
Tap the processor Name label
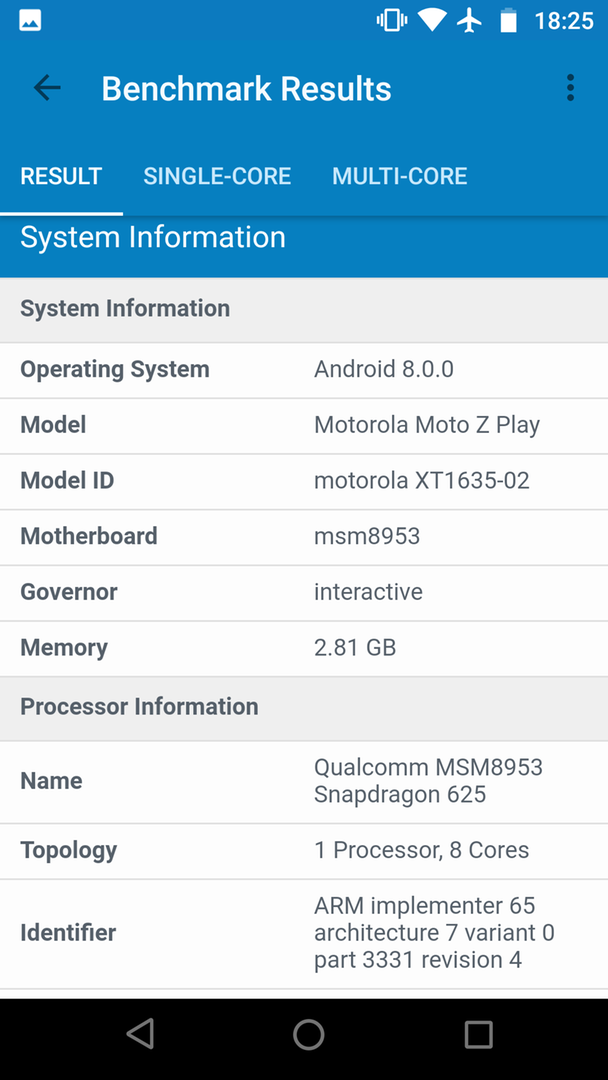pyautogui.click(x=51, y=781)
